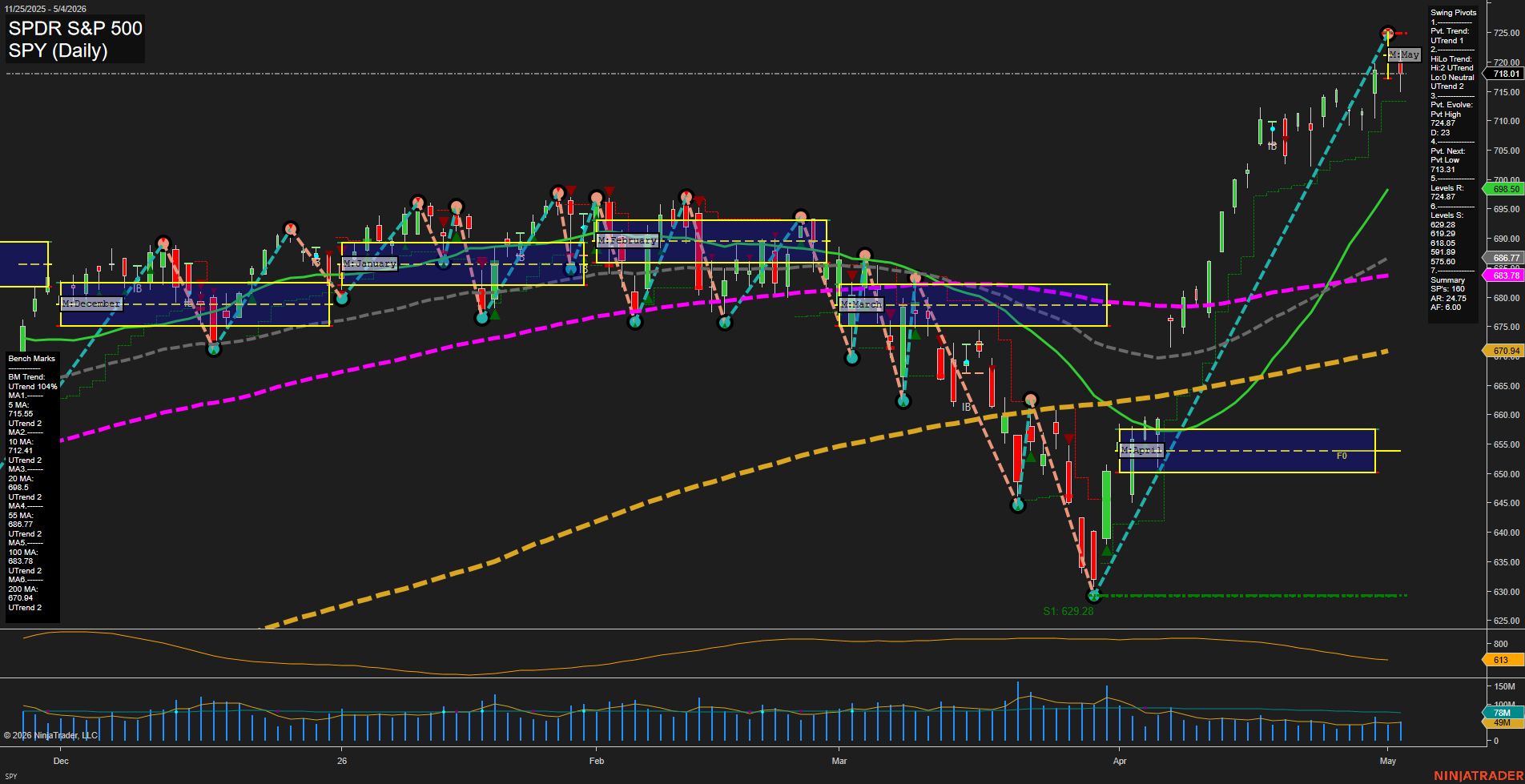Click the 725.00 price axis label
Image resolution: width=1525 pixels, height=784 pixels.
point(1507,33)
